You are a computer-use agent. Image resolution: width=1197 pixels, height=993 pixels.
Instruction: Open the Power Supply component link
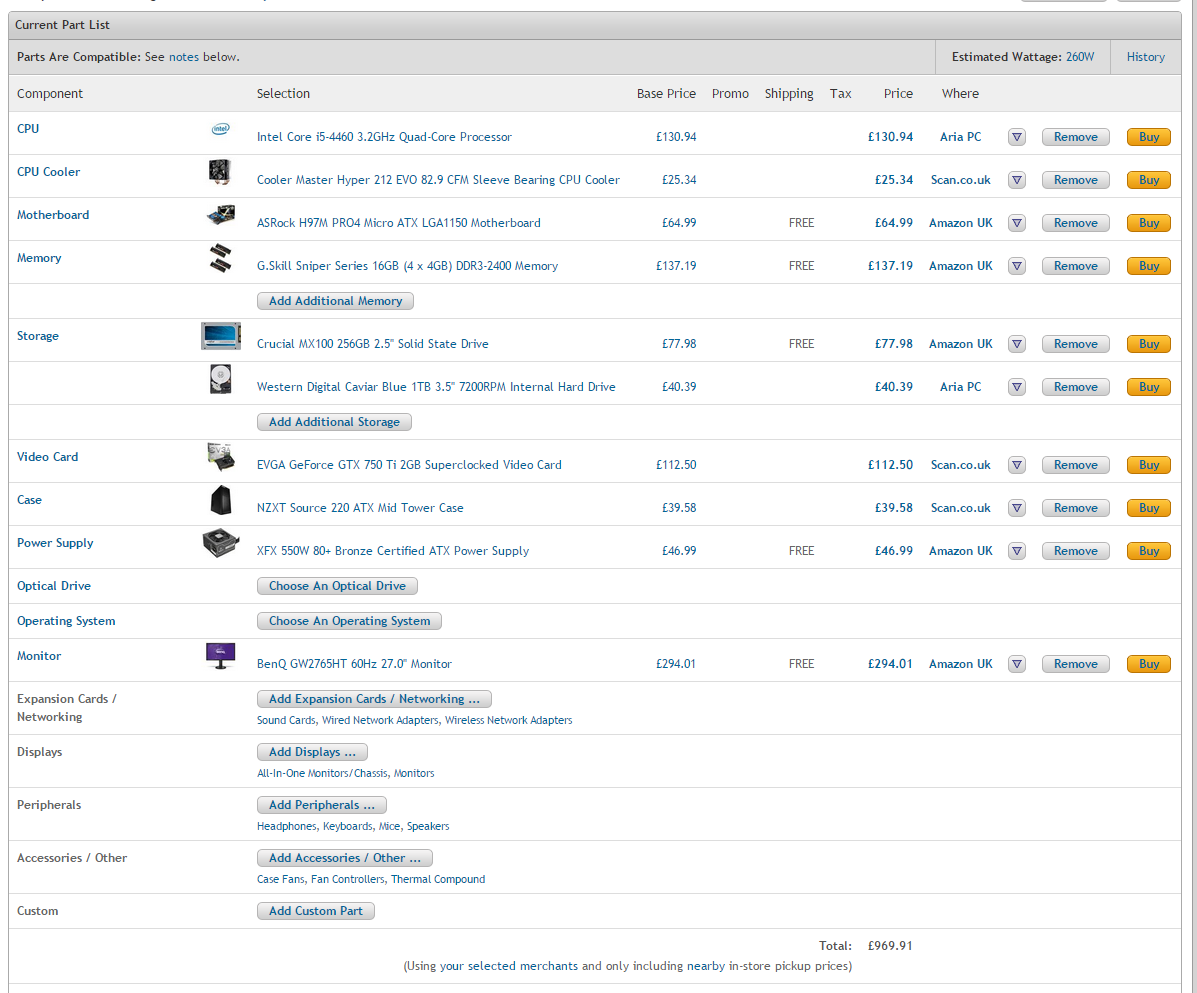pos(55,543)
